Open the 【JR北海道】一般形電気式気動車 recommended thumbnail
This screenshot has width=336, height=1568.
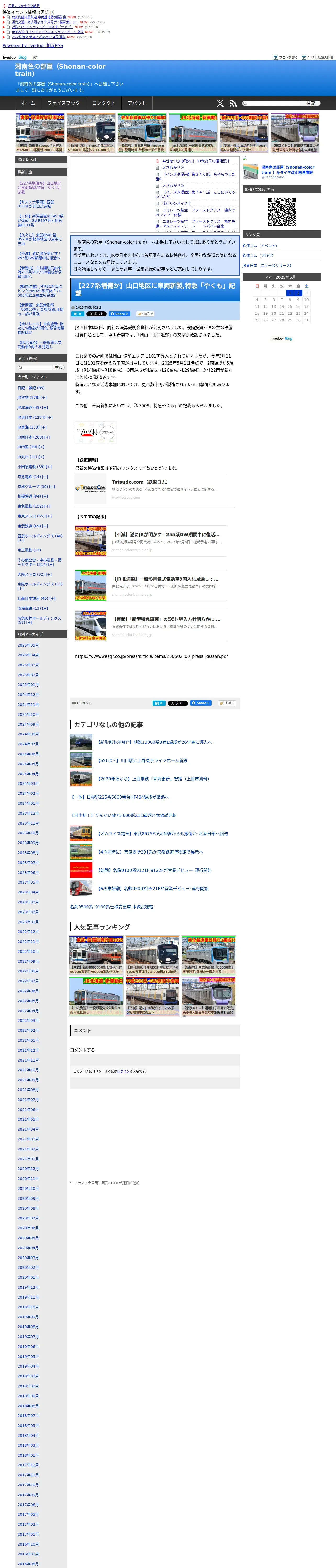[x=91, y=586]
